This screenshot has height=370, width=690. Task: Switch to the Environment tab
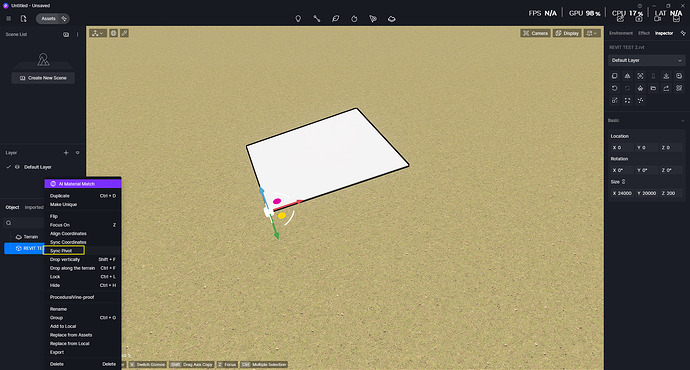click(620, 33)
